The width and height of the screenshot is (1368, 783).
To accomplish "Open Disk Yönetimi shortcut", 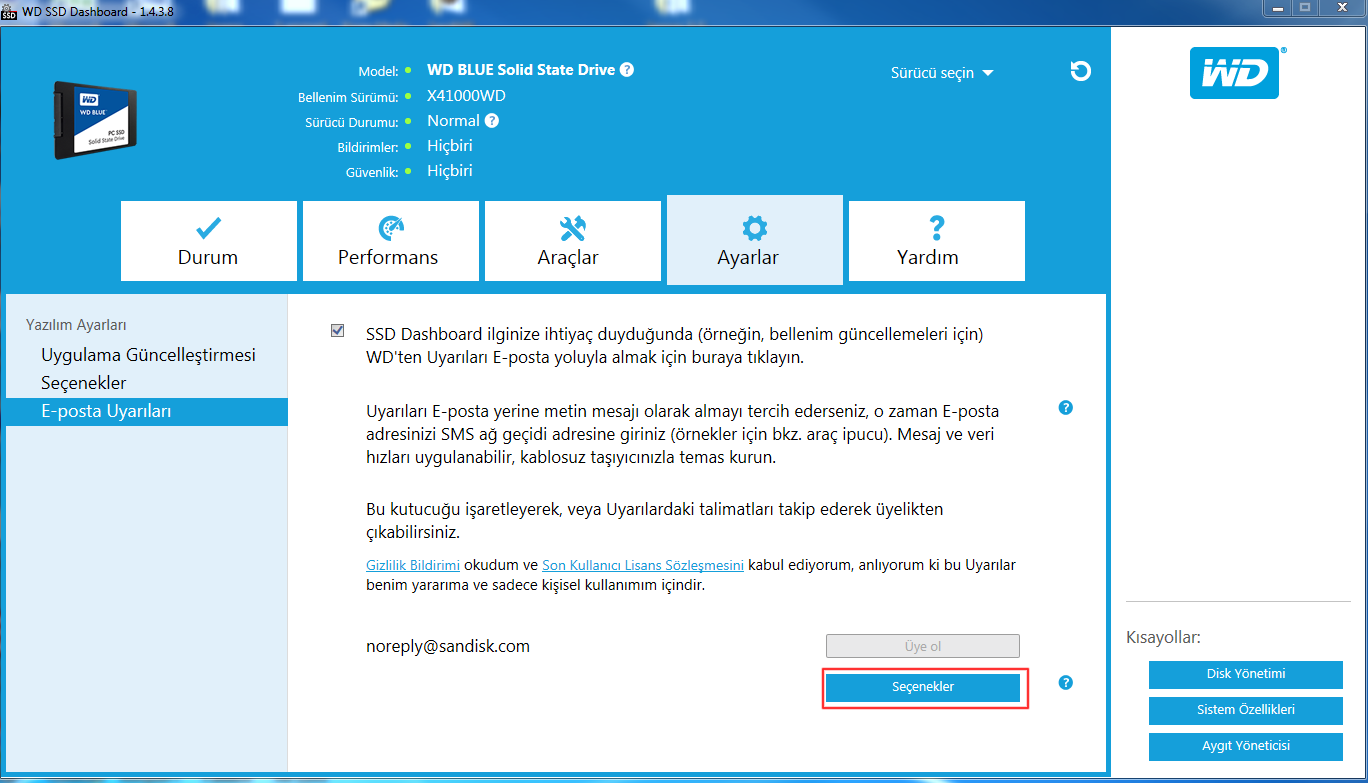I will (1246, 674).
